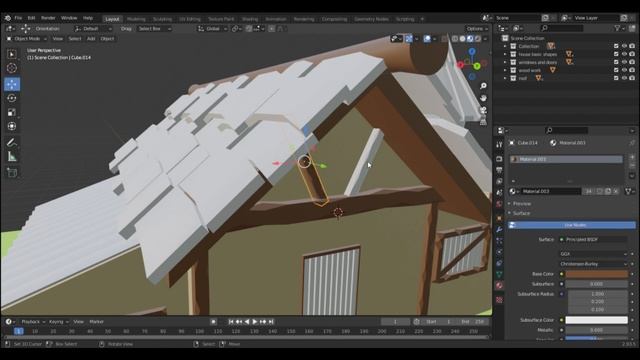Click the Zoom view magnifier icon
Viewport: 640px width, 360px height.
(x=483, y=86)
